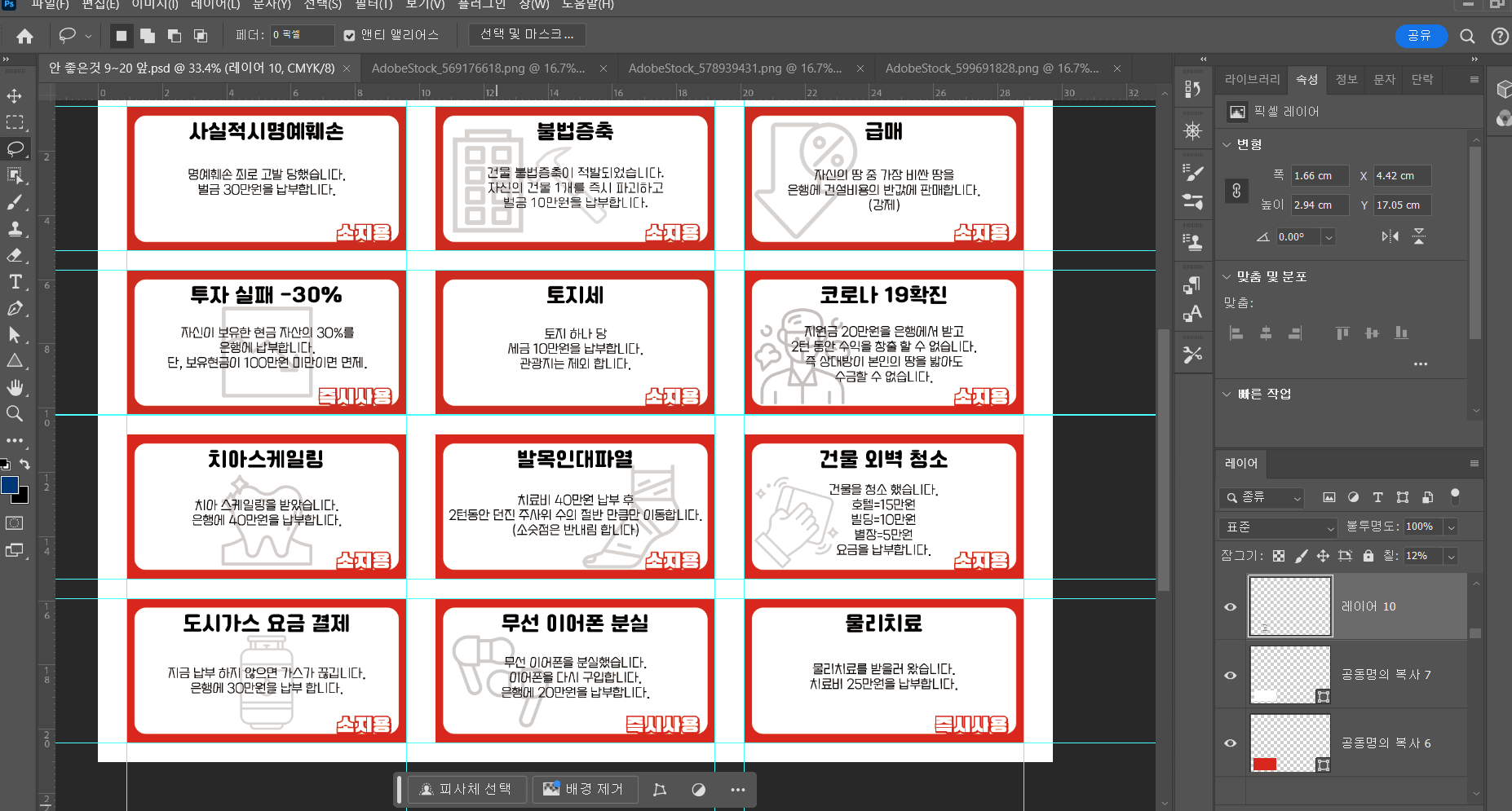The height and width of the screenshot is (811, 1512).
Task: Click the Clone Stamp tool
Action: click(15, 229)
